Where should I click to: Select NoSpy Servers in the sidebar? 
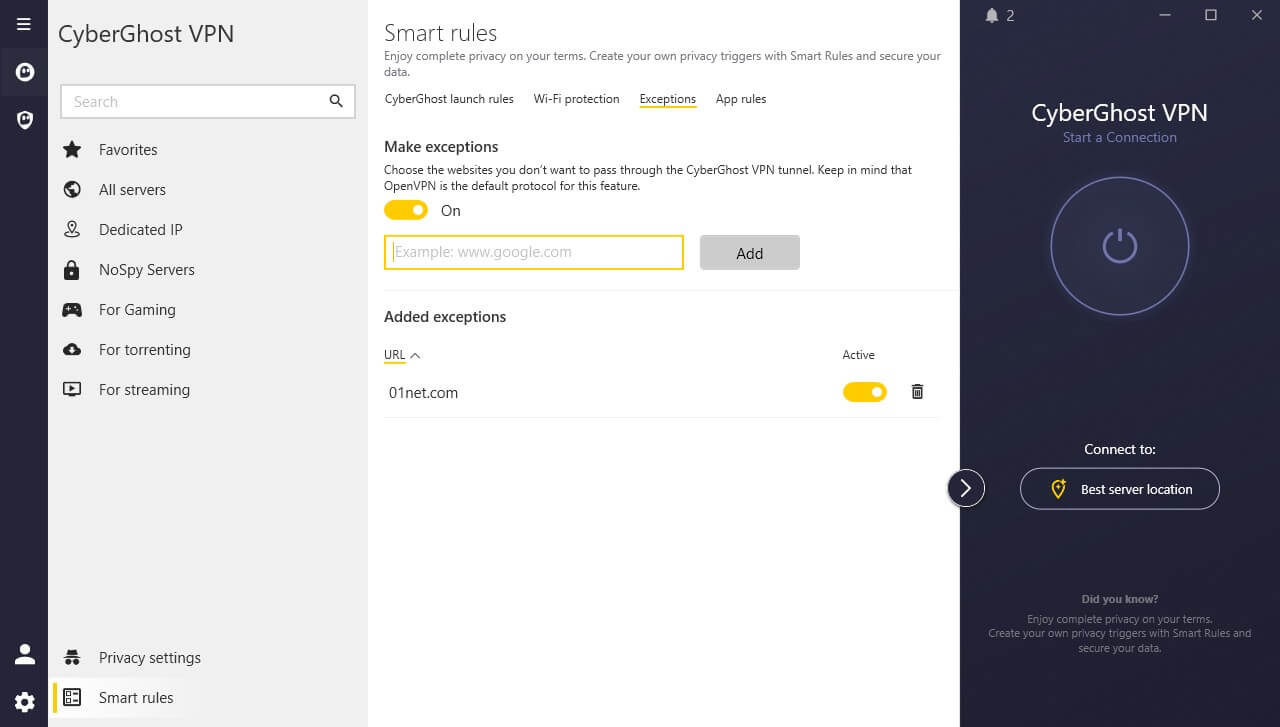click(146, 270)
